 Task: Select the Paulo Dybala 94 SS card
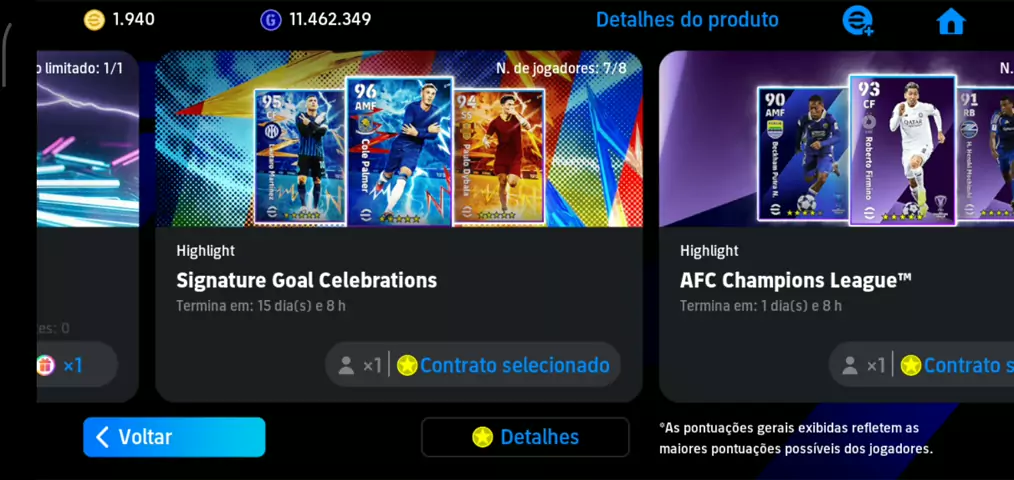(x=499, y=157)
